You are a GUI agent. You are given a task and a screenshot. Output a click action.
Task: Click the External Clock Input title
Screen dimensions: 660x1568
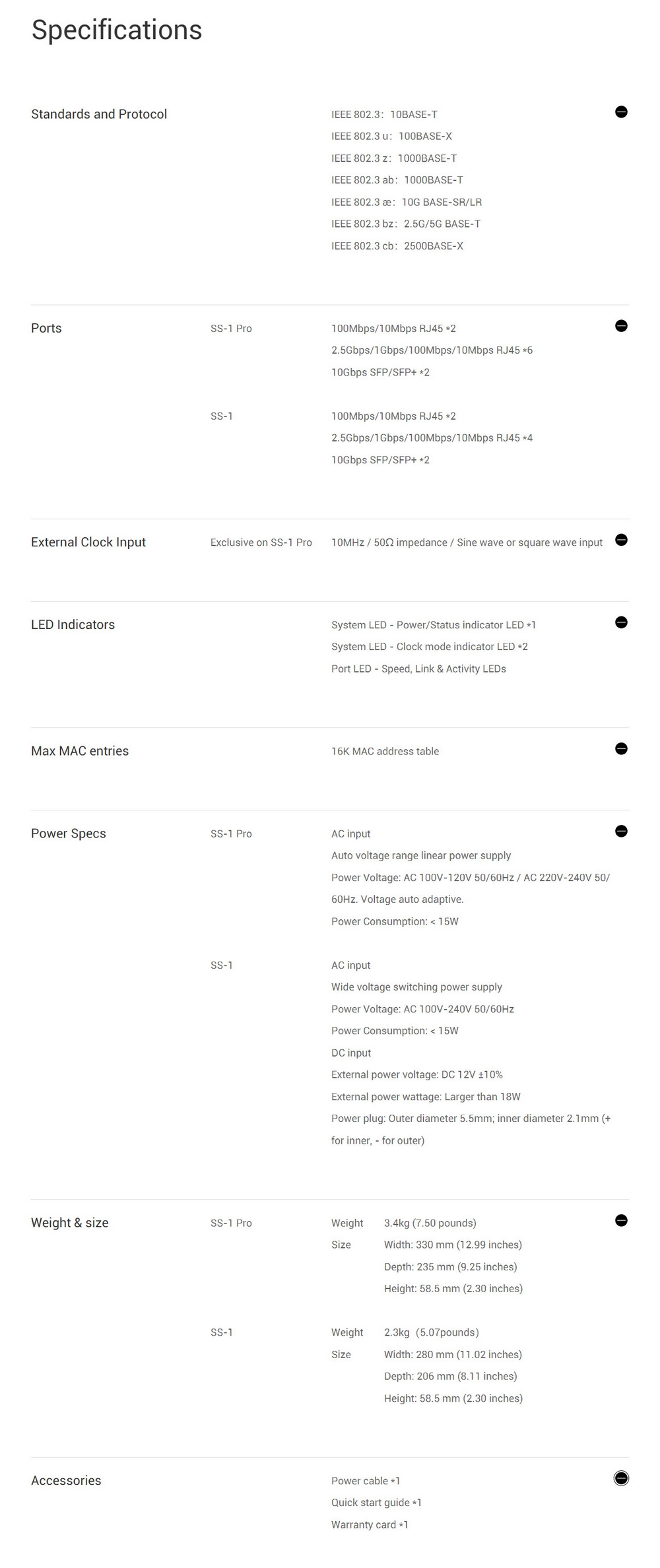(88, 542)
